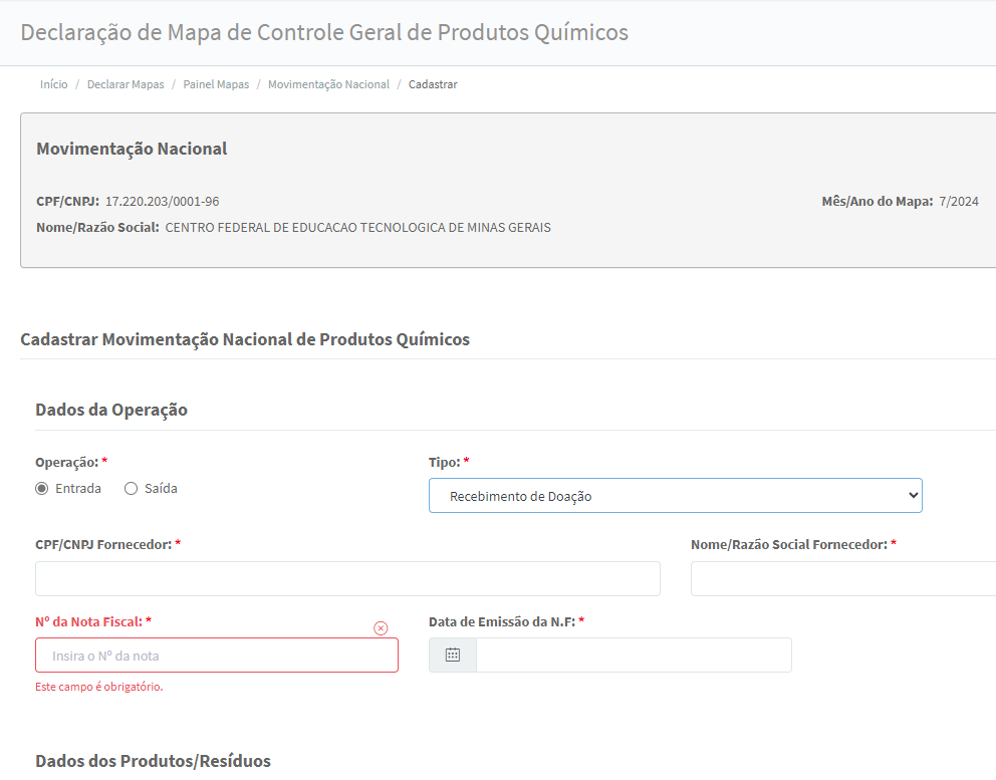The image size is (996, 780).
Task: Click Nome/Razão Social Fornecedor field
Action: (844, 579)
